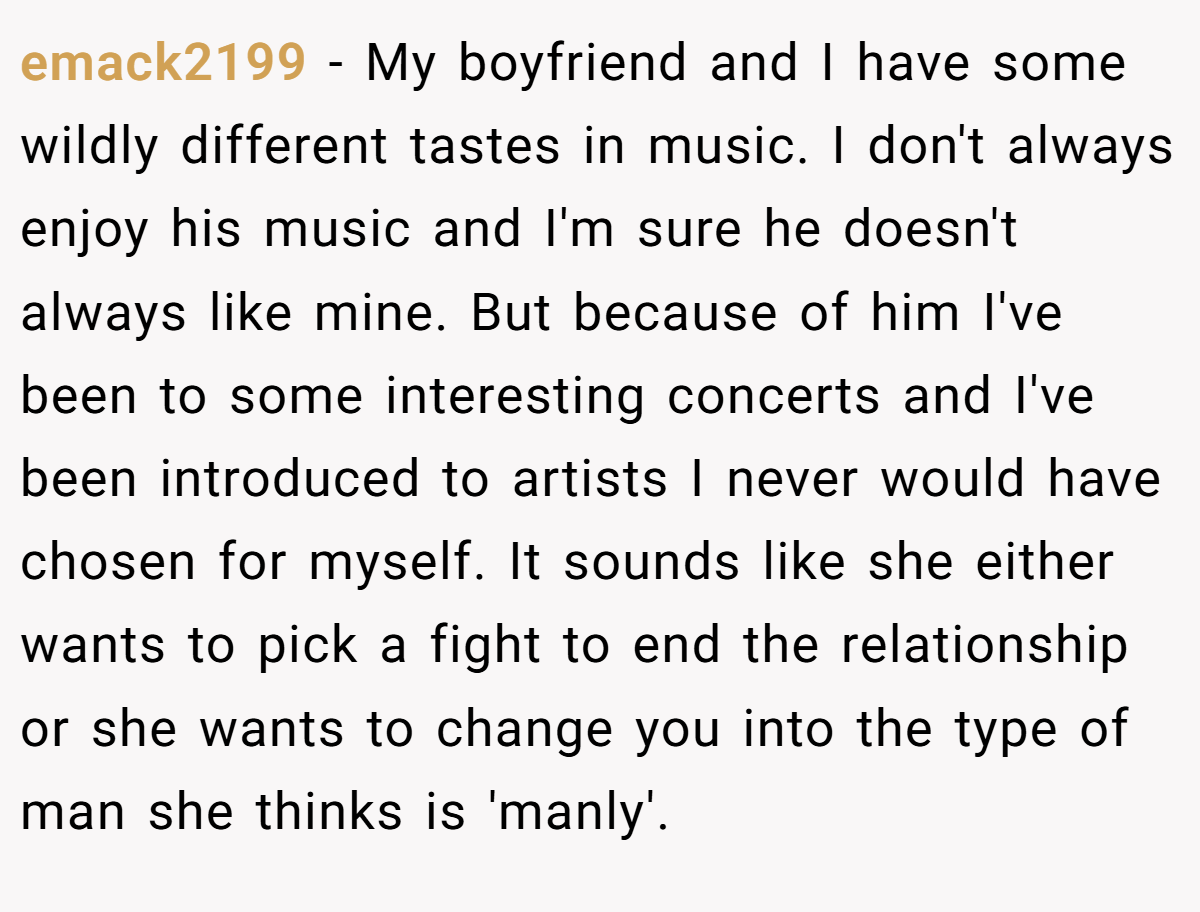Screen dimensions: 1200x912
Task: Click the word 'boyfriend' in the comment
Action: (572, 64)
